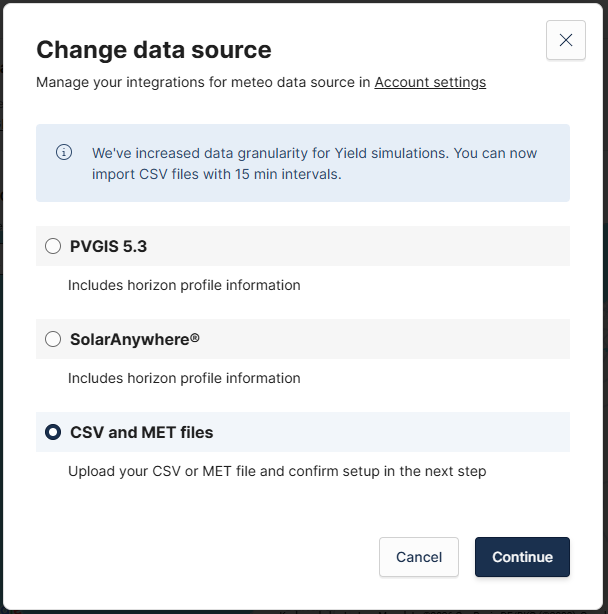This screenshot has height=614, width=608.
Task: Click the data granularity notice text
Action: click(x=314, y=163)
